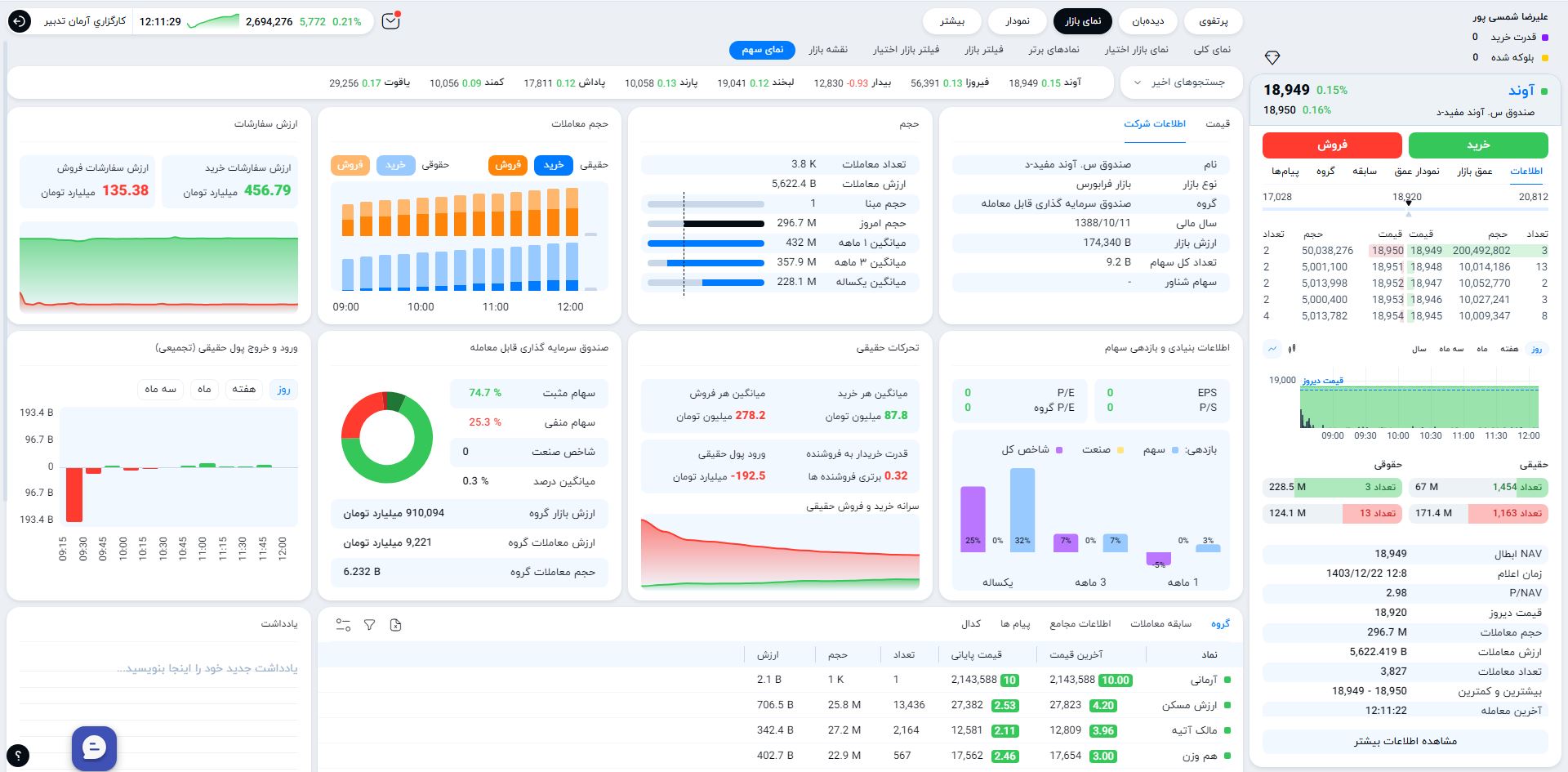This screenshot has height=772, width=1568.
Task: Open the column settings sliders icon
Action: (x=344, y=625)
